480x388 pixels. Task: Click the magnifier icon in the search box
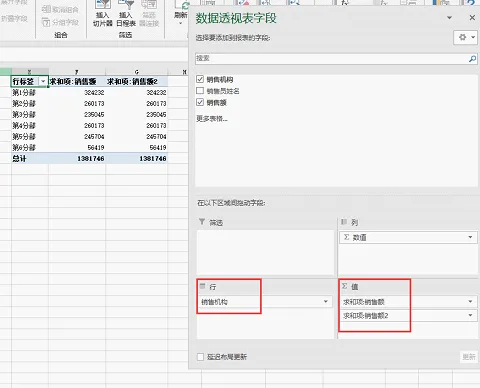(472, 59)
